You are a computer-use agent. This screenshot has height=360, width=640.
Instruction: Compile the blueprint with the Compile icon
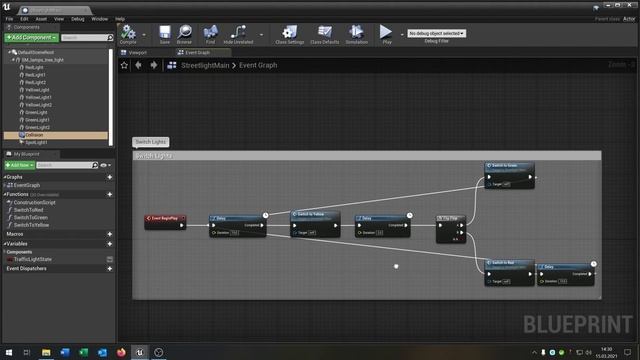(x=128, y=33)
